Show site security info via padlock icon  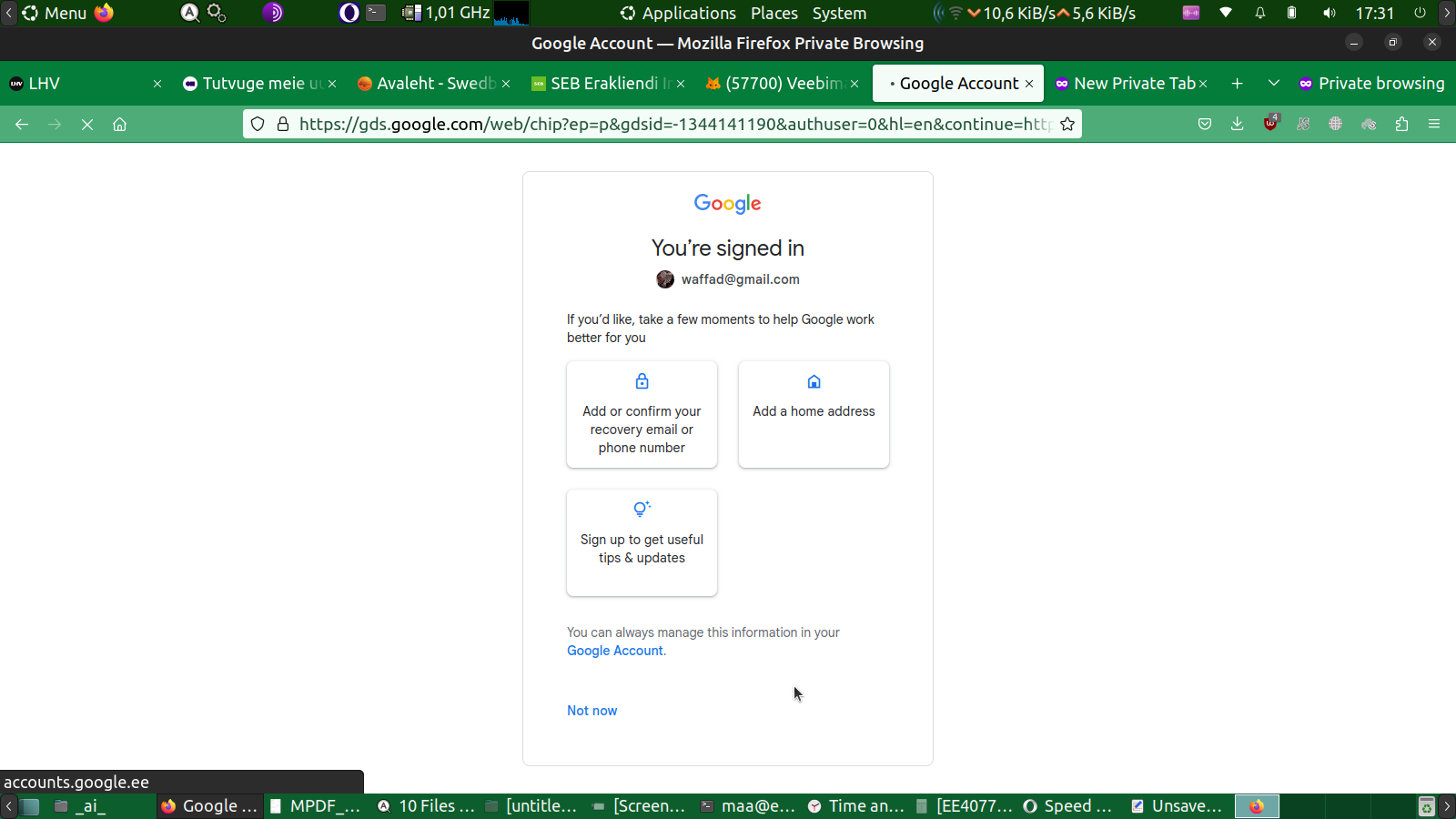tap(282, 124)
